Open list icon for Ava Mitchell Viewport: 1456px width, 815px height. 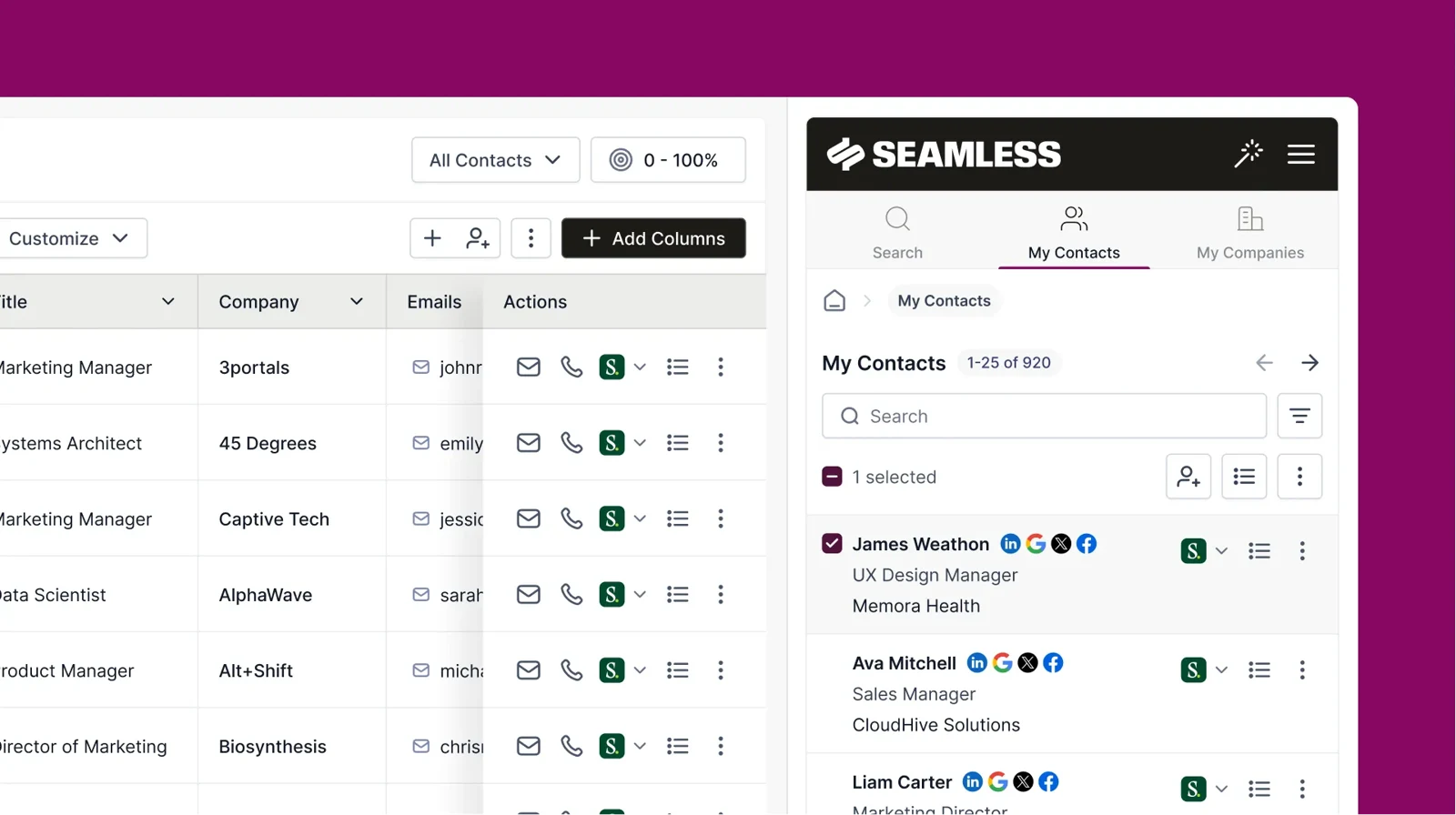tap(1259, 670)
